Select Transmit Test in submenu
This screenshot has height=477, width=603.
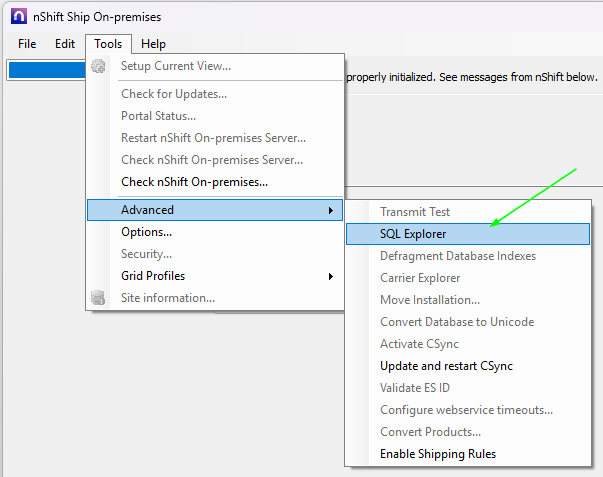[415, 212]
